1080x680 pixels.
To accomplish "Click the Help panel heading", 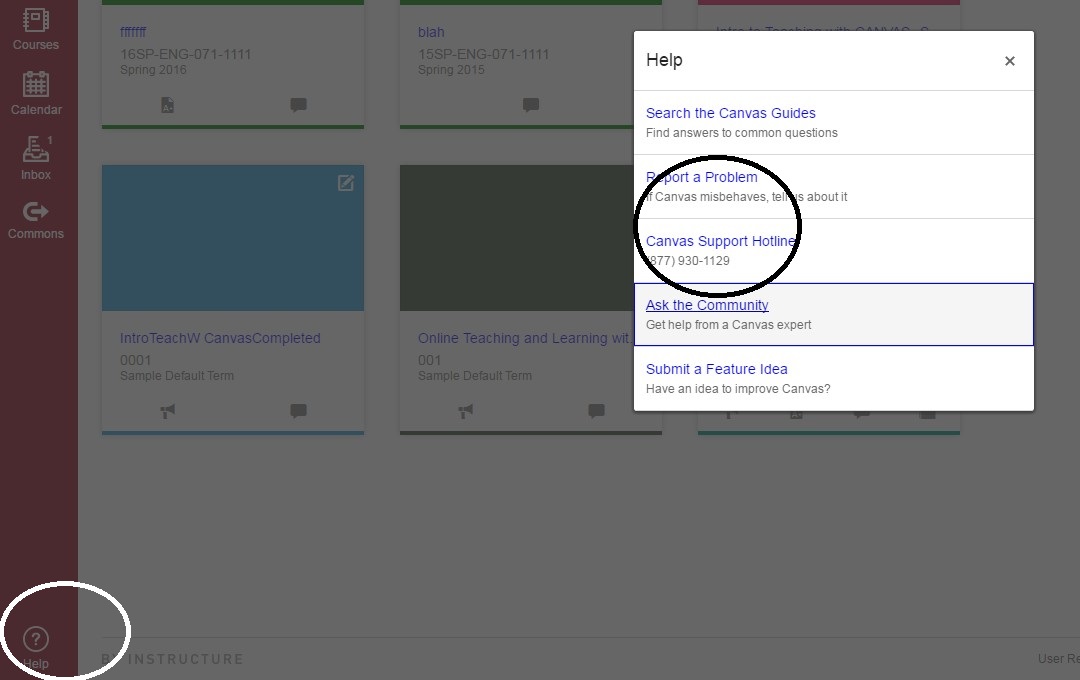I will pos(664,60).
